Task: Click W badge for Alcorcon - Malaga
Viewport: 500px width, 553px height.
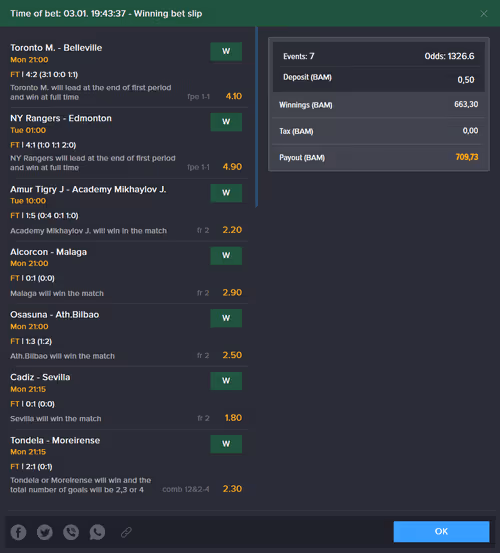Action: (226, 256)
